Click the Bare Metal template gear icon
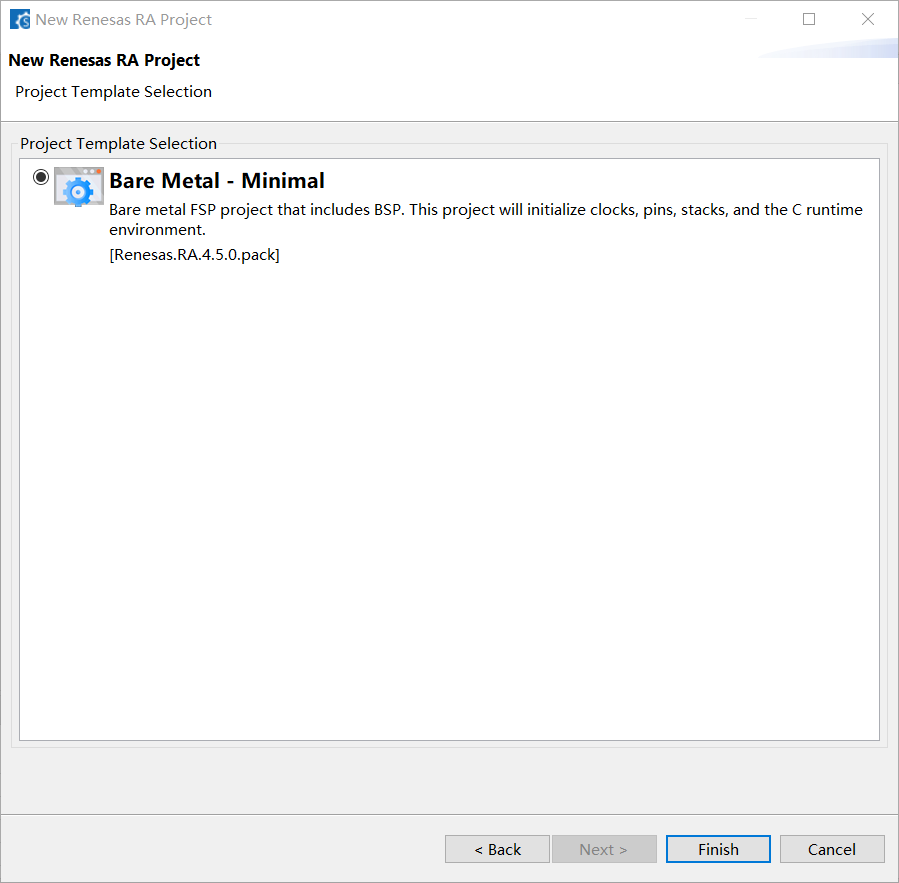Viewport: 899px width, 883px height. (79, 186)
